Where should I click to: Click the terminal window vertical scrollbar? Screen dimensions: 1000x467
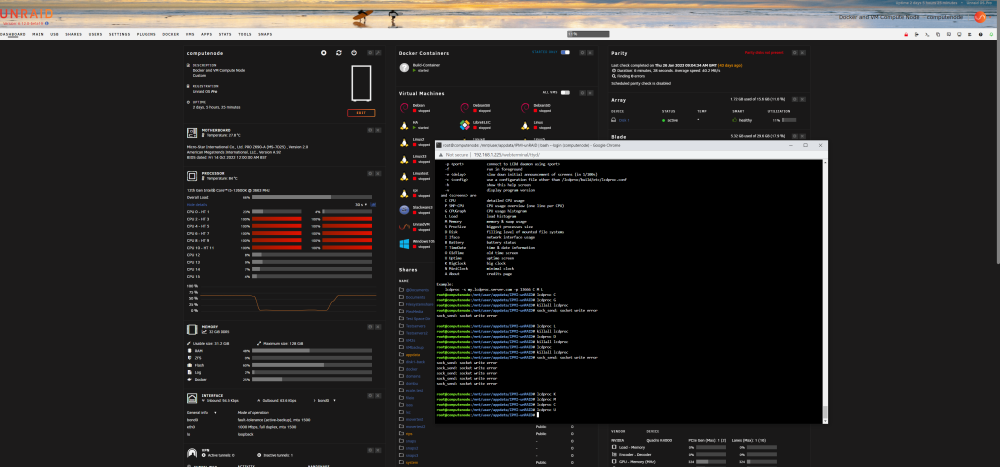click(825, 290)
